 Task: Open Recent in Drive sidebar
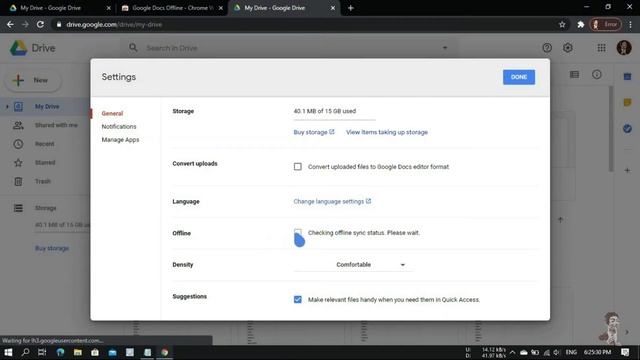(45, 144)
